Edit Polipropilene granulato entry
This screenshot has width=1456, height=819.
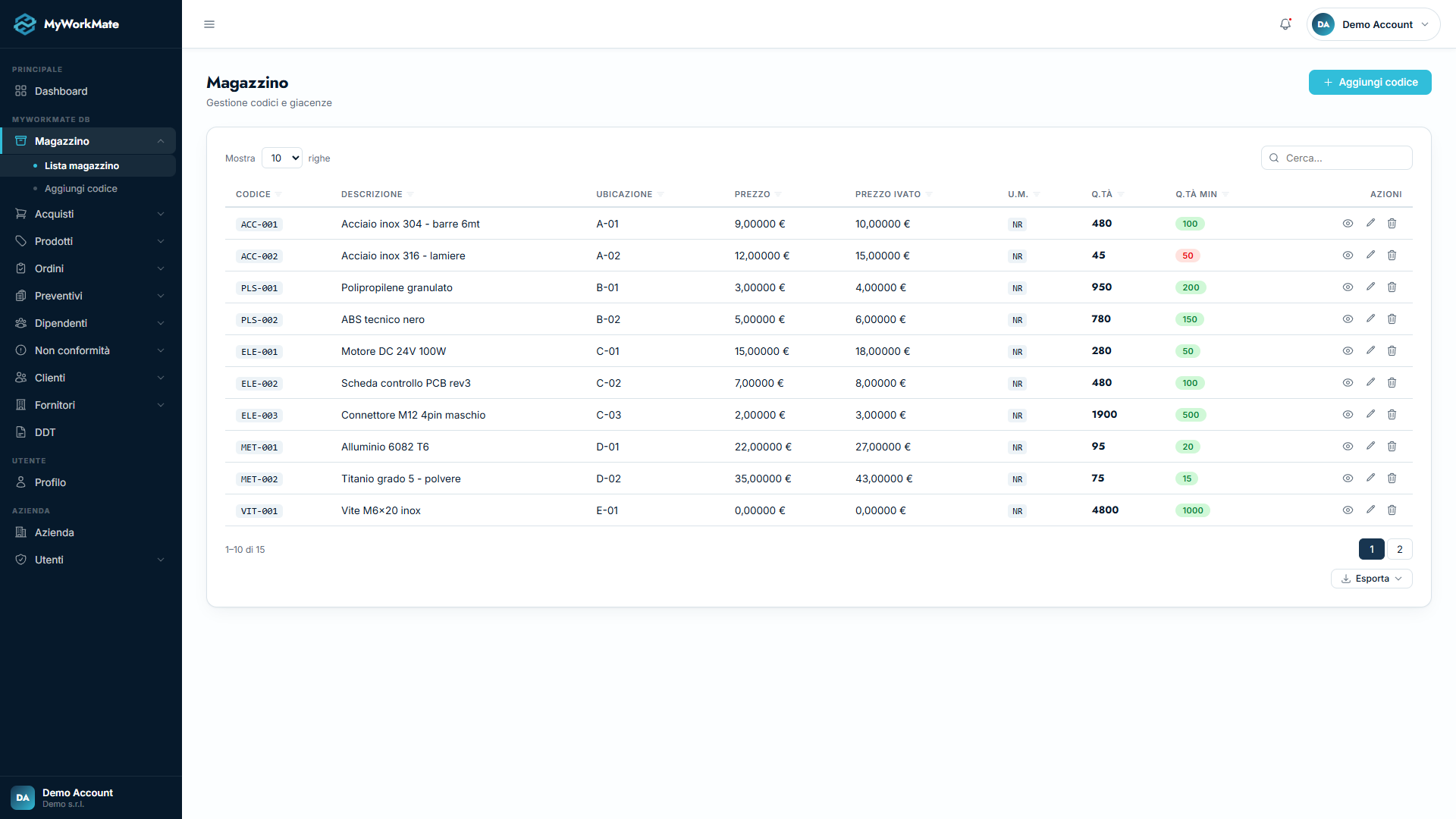tap(1370, 287)
